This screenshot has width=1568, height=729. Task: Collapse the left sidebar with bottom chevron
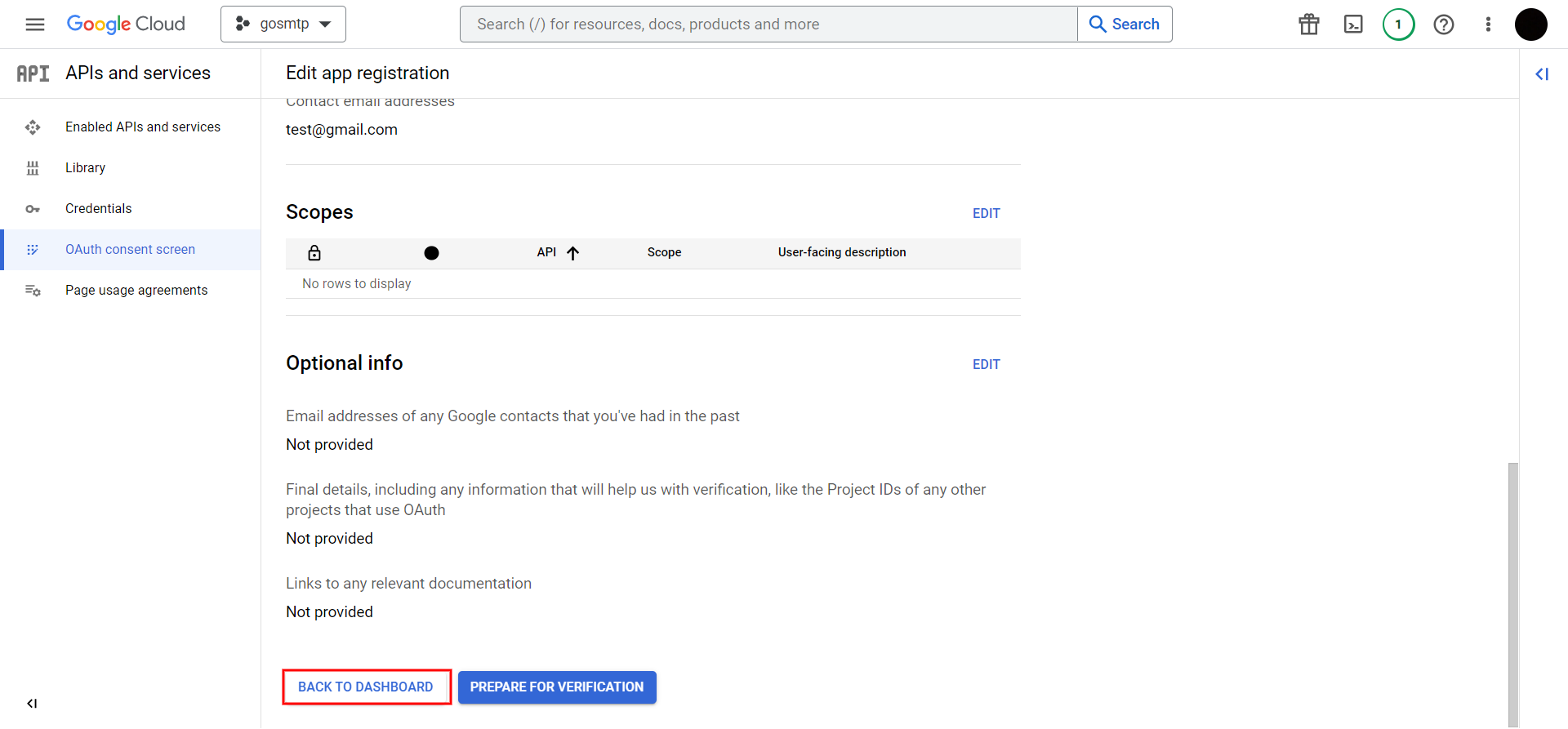pos(32,704)
